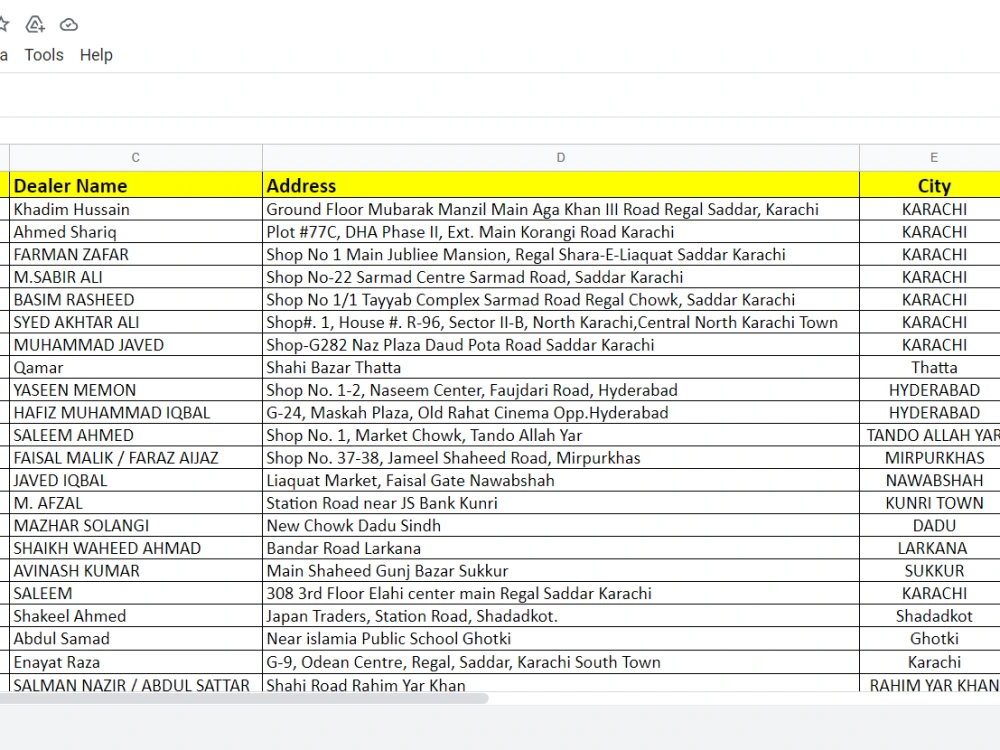Screen dimensions: 1000x750
Task: Select the SALMAN NAZIR / ABDUL SATTAR cell
Action: [x=136, y=684]
